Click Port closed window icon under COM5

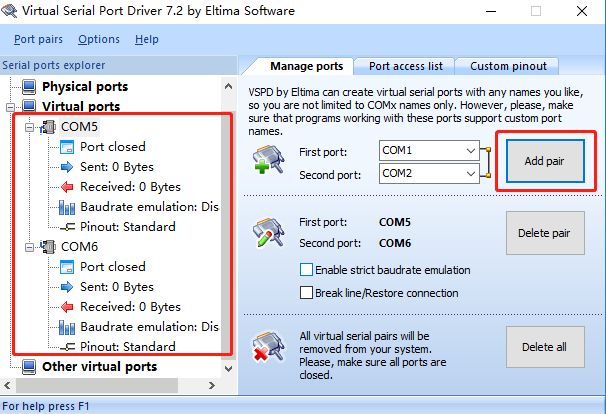(x=67, y=147)
